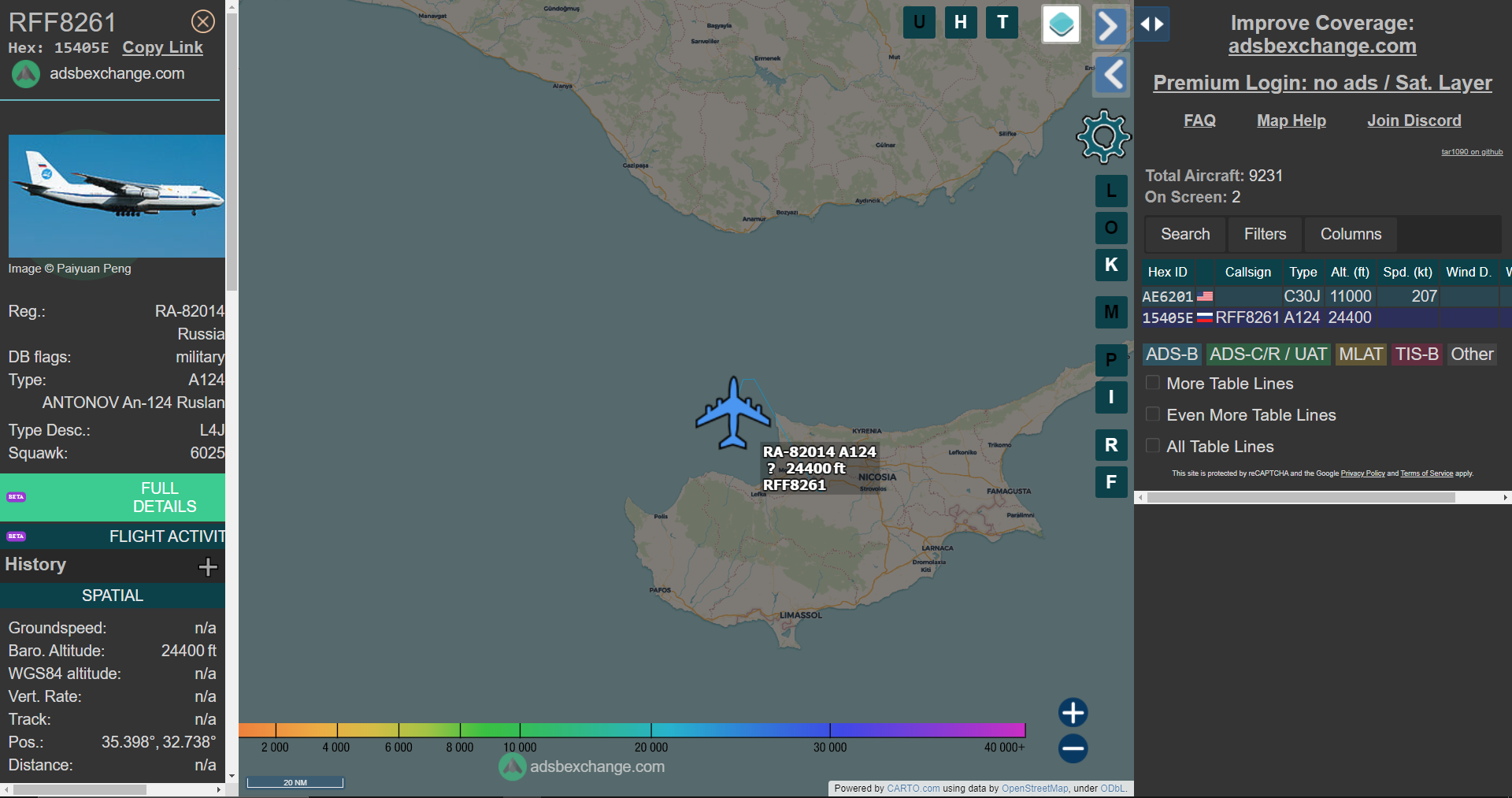Click the I map toggle button
1512x798 pixels.
(x=1111, y=397)
